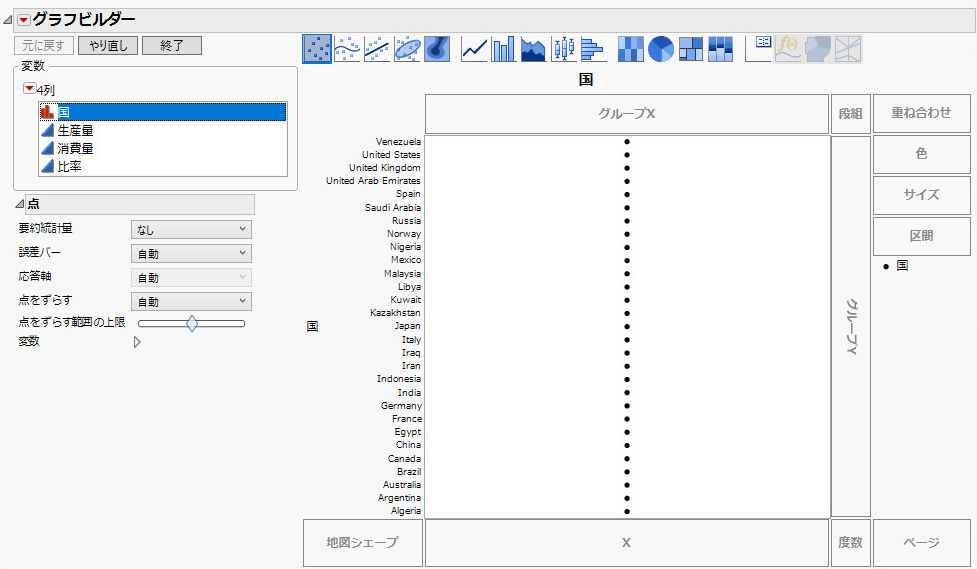Open the 誤差バー dropdown
977x569 pixels.
[191, 254]
